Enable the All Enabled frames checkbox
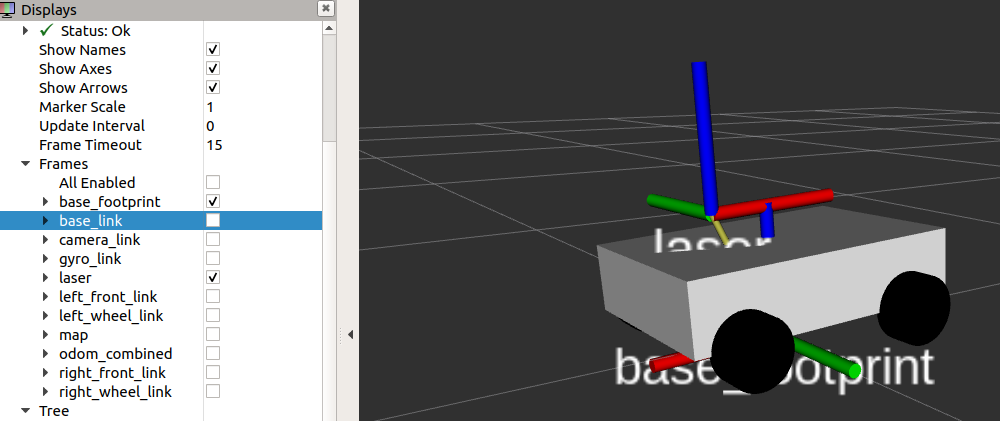This screenshot has width=1000, height=421. point(213,183)
